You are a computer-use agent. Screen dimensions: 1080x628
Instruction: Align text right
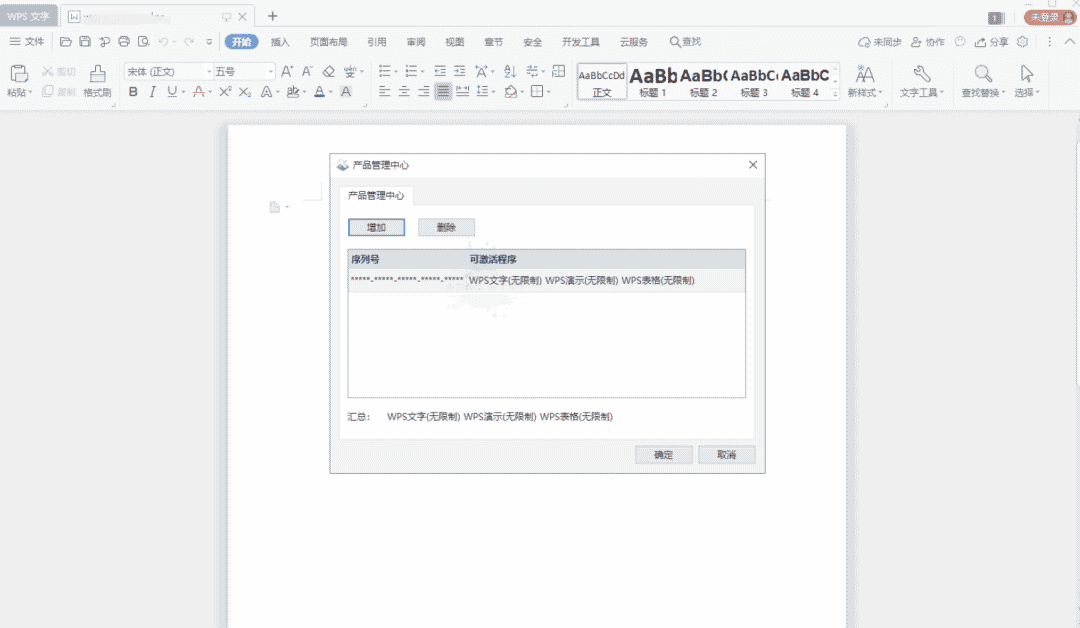click(424, 92)
